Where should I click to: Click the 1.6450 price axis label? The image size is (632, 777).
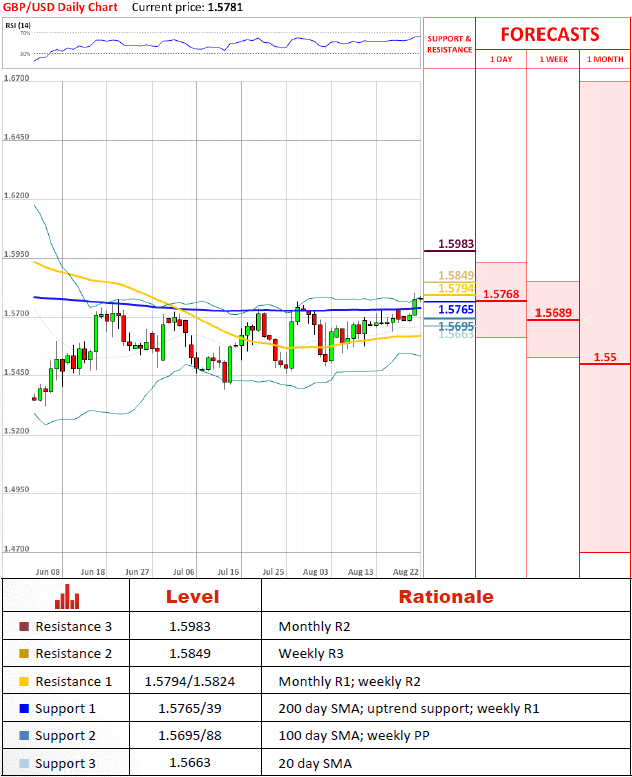16,137
